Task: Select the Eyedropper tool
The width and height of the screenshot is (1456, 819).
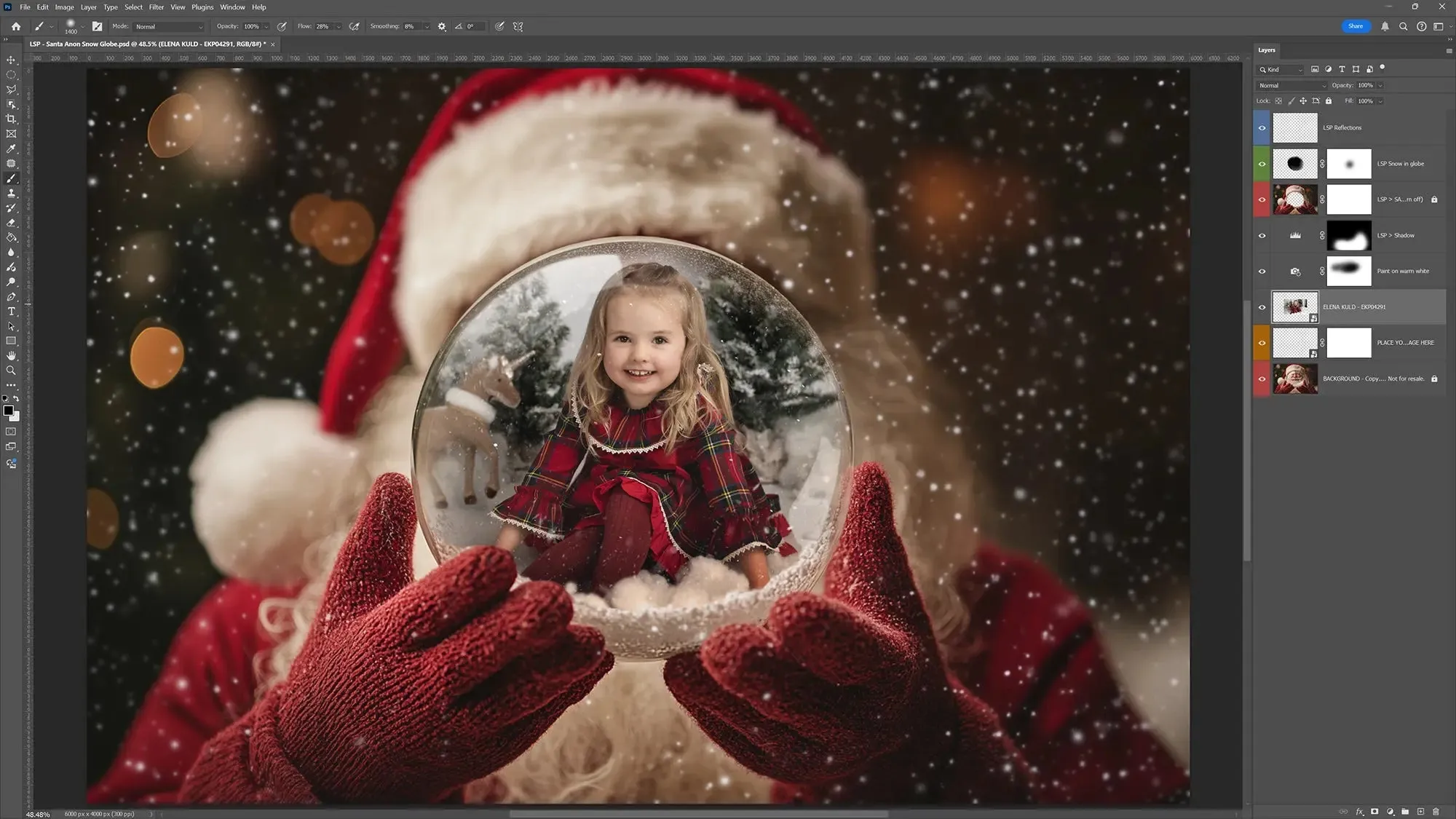Action: point(11,149)
